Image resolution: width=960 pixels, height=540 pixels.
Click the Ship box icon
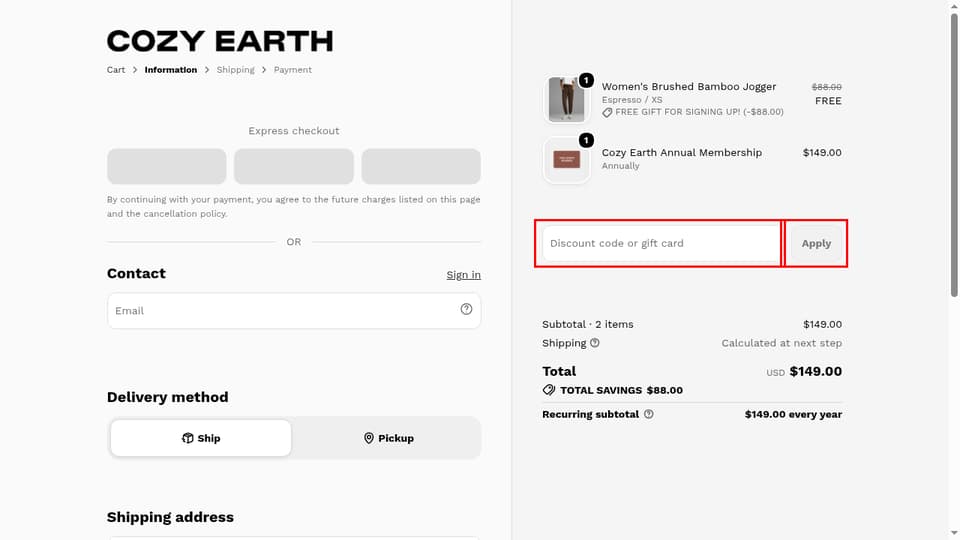[187, 438]
